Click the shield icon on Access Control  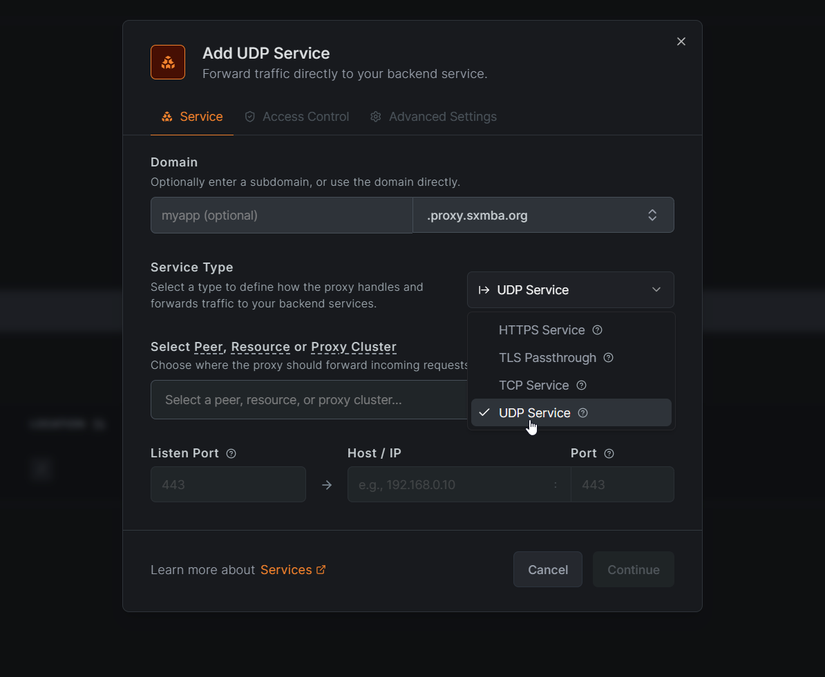coord(250,117)
